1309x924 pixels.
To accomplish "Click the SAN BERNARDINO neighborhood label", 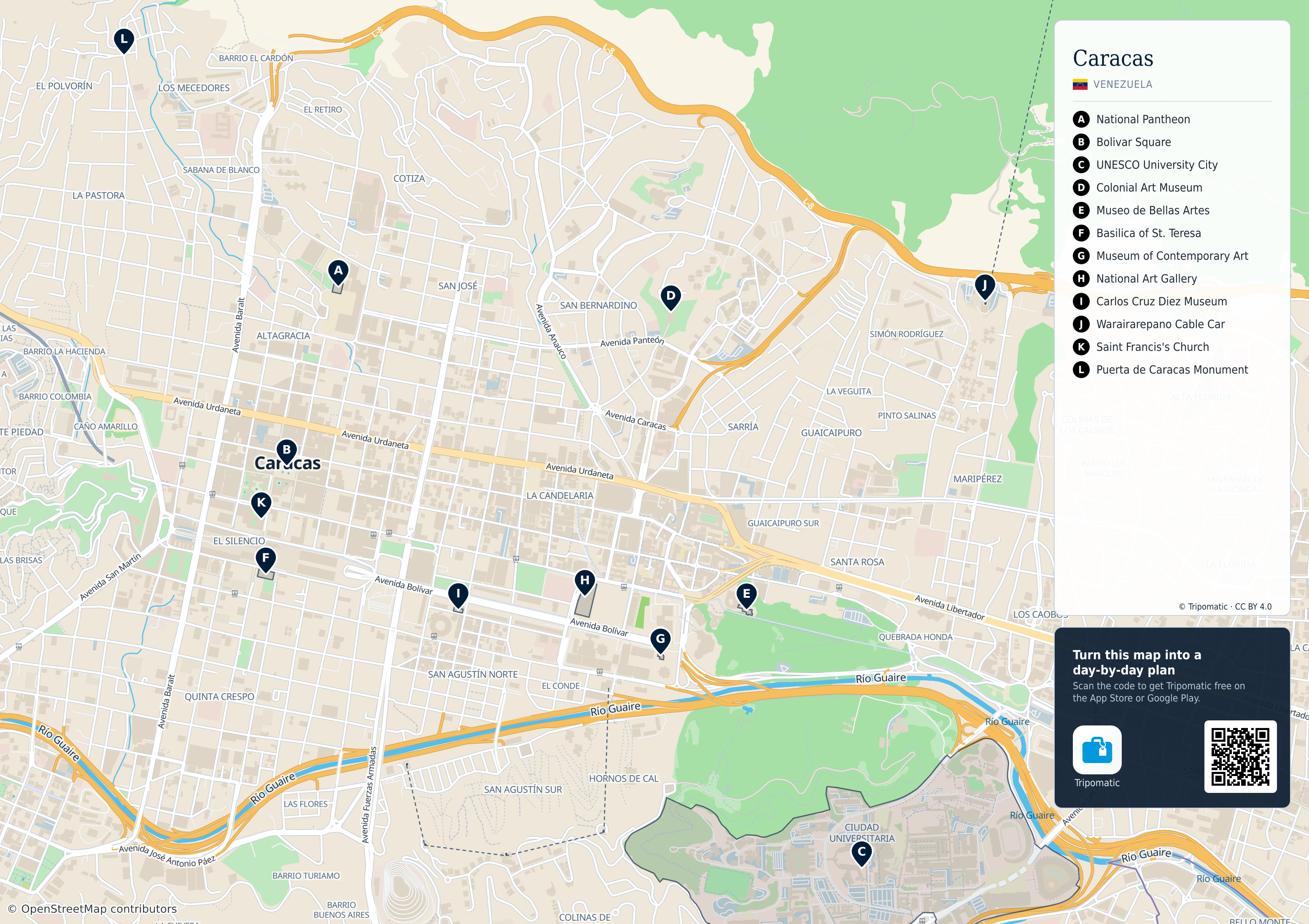I will (x=598, y=306).
